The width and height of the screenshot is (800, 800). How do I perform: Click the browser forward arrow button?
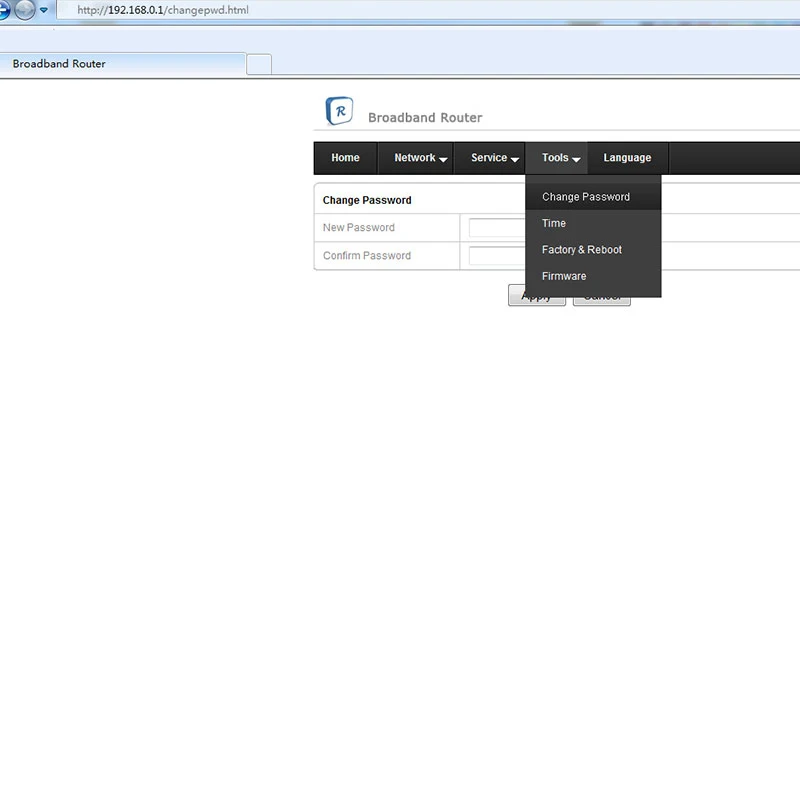(24, 9)
